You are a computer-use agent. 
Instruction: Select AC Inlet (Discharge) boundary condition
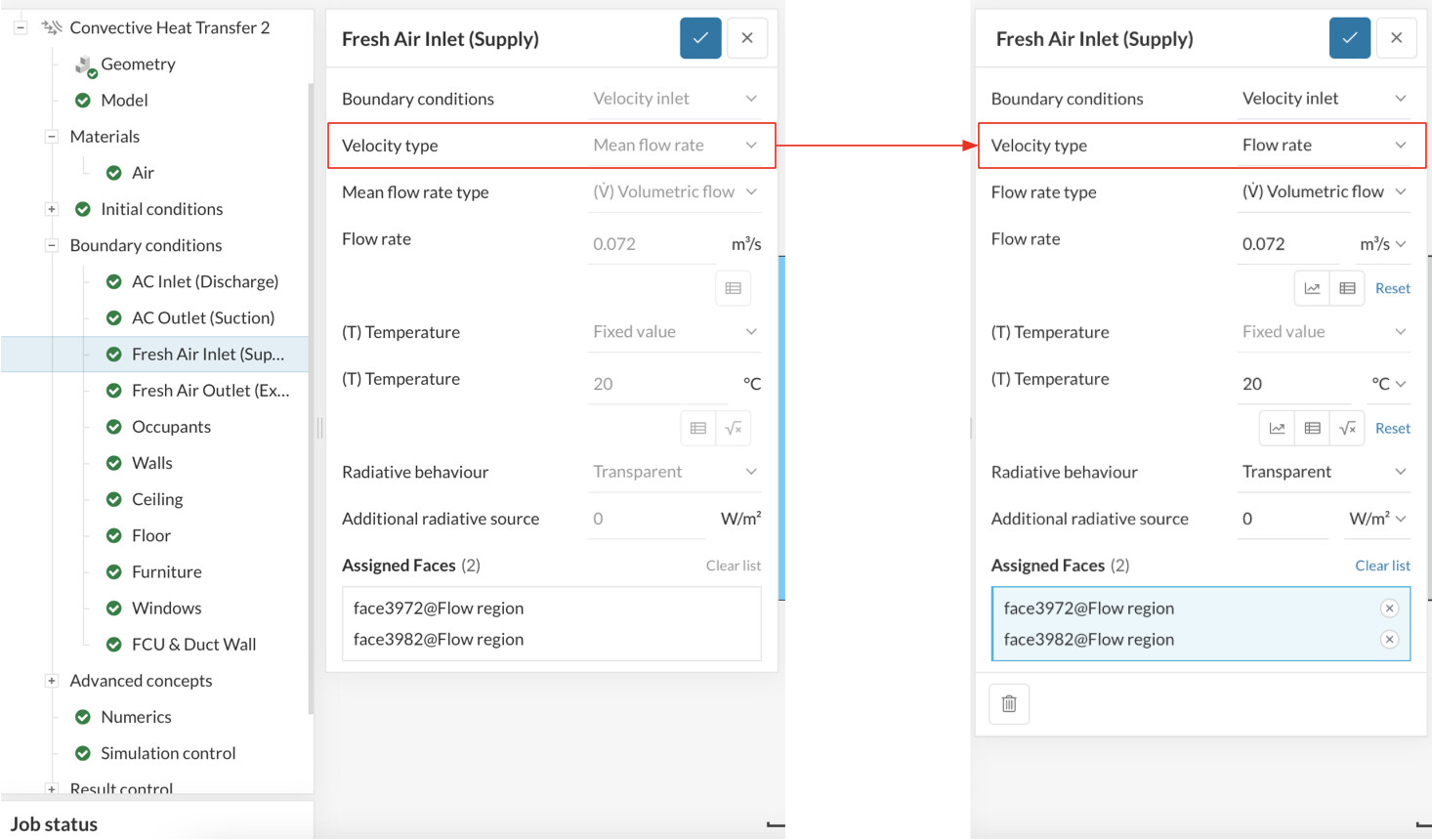tap(205, 281)
